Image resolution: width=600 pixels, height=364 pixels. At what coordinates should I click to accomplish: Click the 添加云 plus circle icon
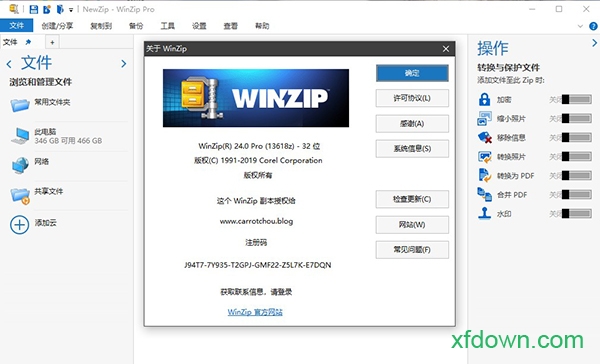20,225
